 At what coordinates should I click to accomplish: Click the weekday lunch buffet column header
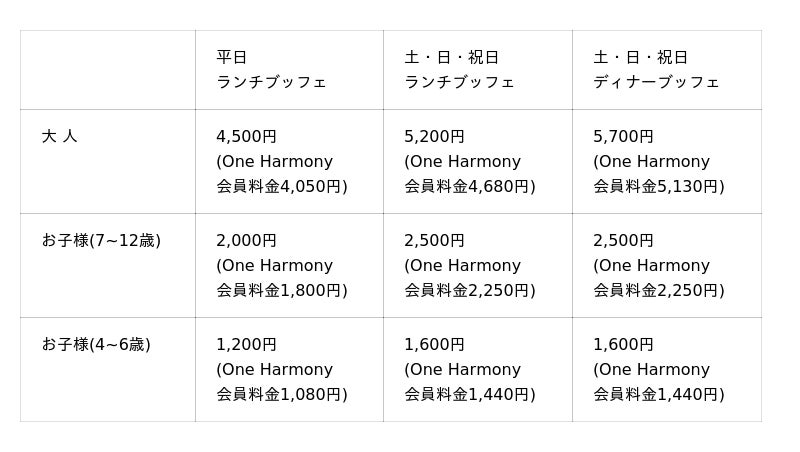[271, 70]
